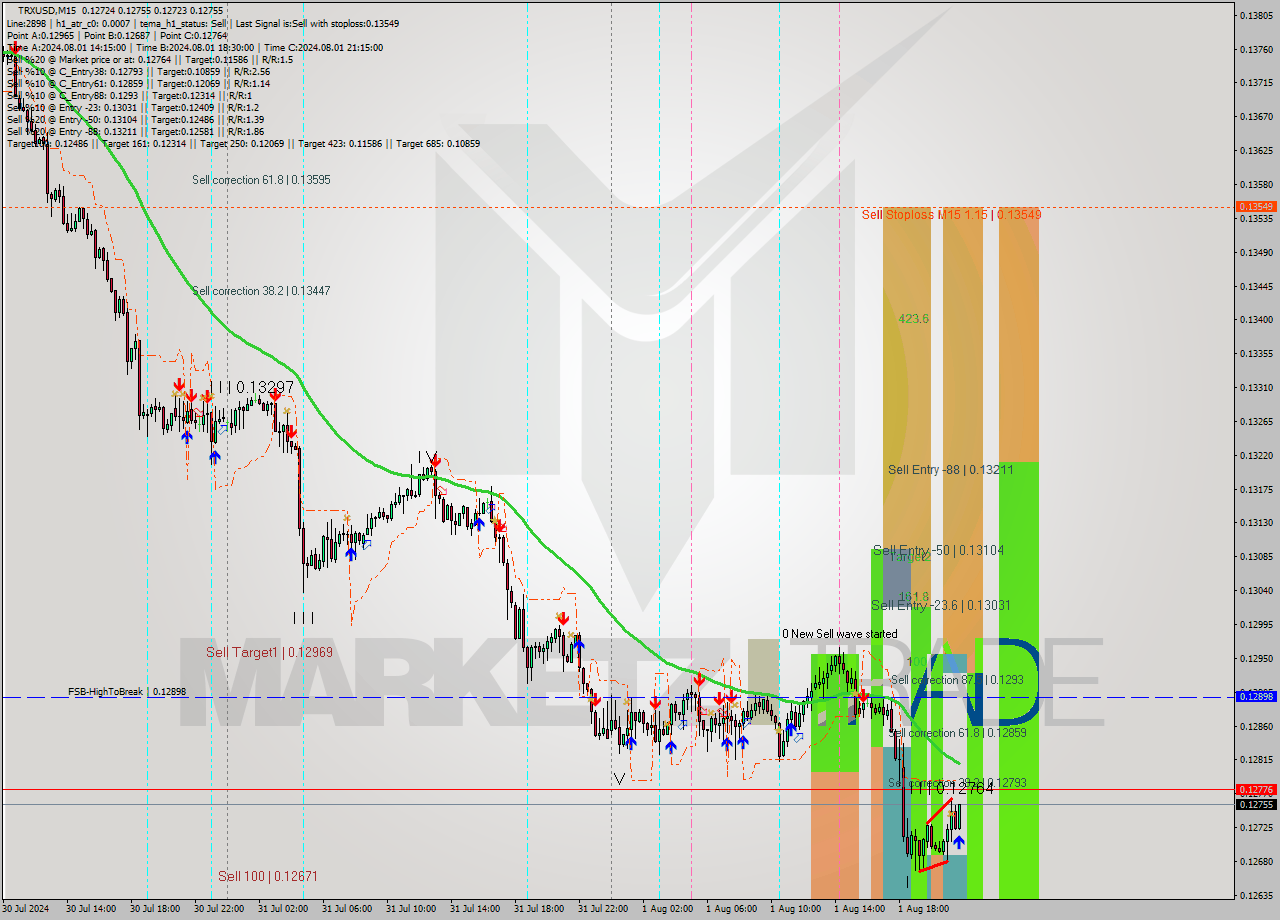The image size is (1280, 920).
Task: Click the 0.13805 price axis label
Action: (x=1255, y=15)
